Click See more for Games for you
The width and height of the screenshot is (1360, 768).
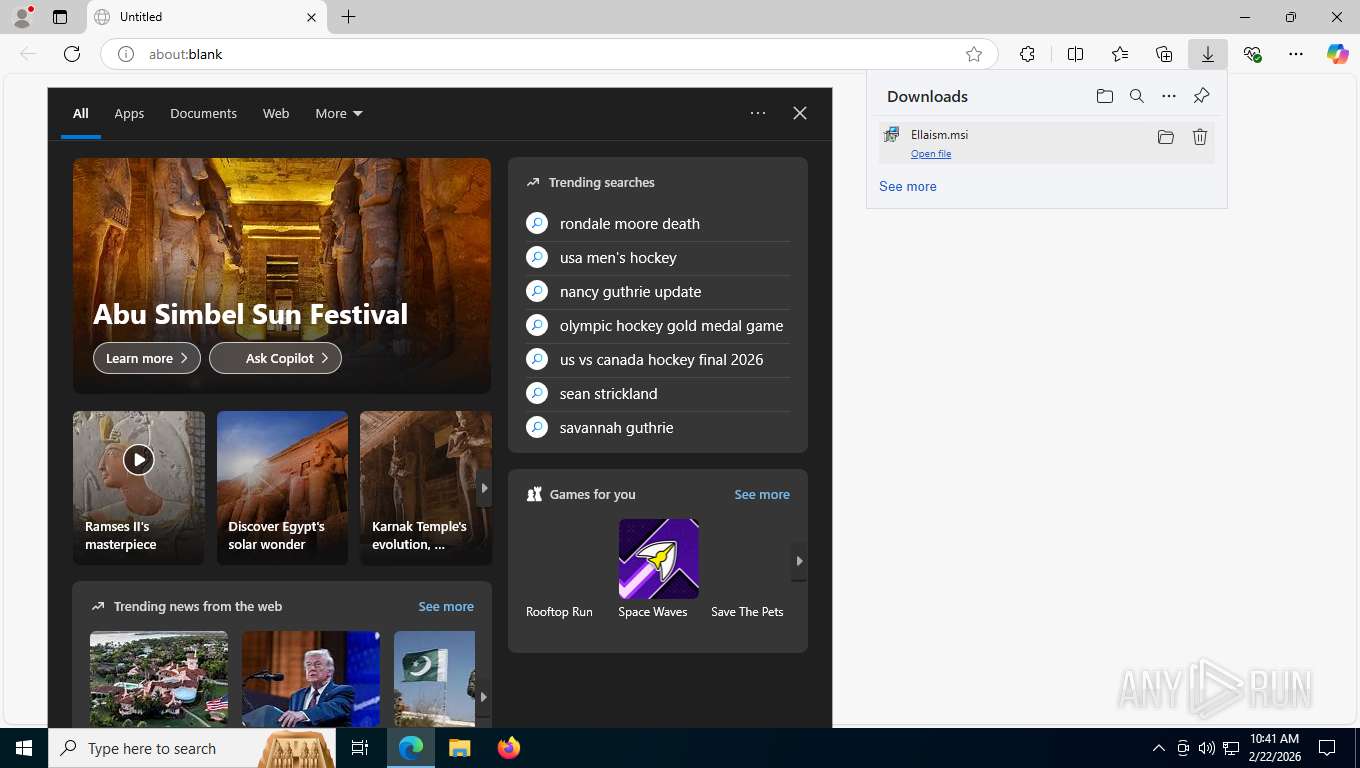[x=762, y=494]
